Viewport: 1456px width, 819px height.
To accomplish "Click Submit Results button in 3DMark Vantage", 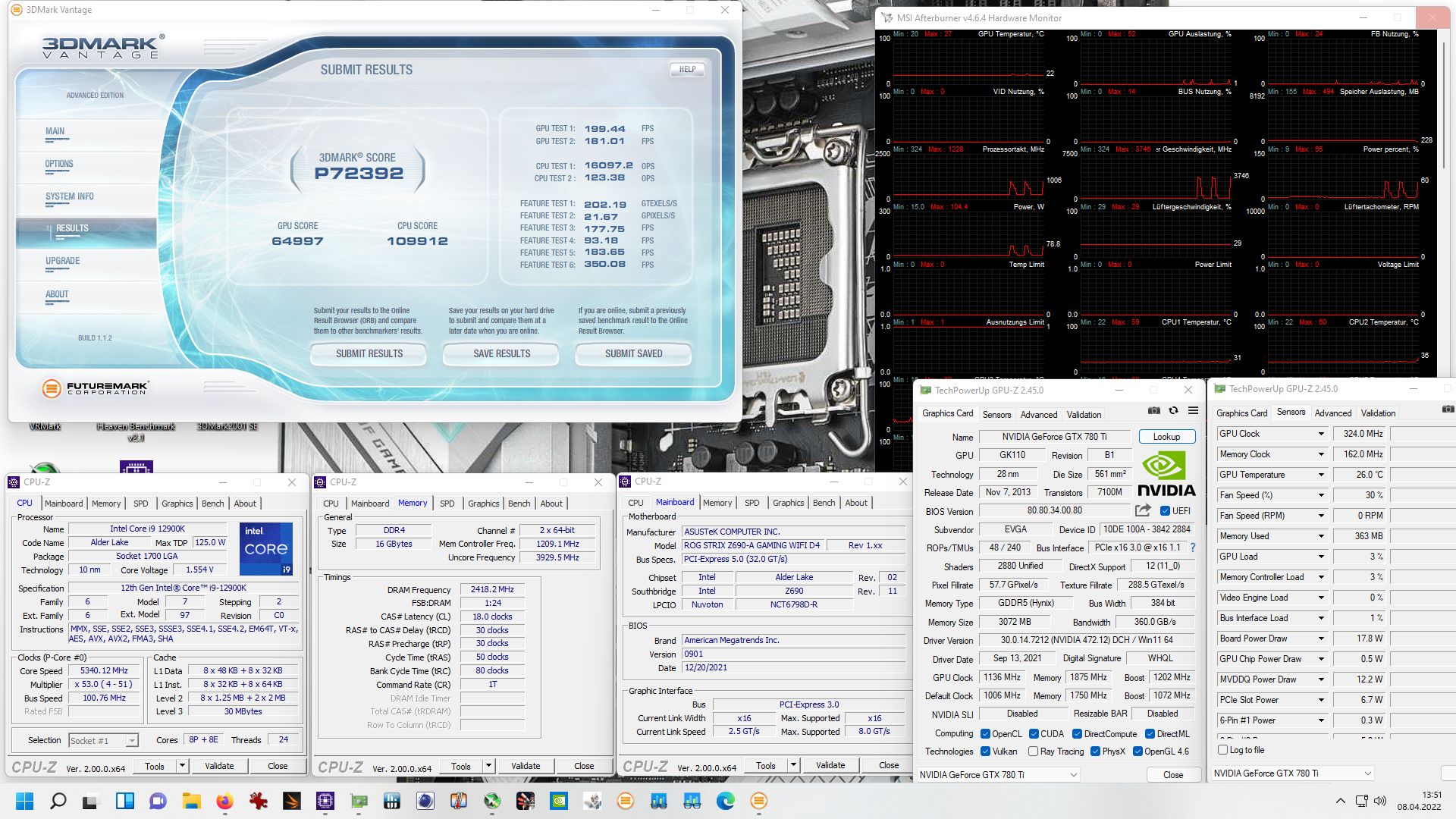I will click(x=369, y=353).
